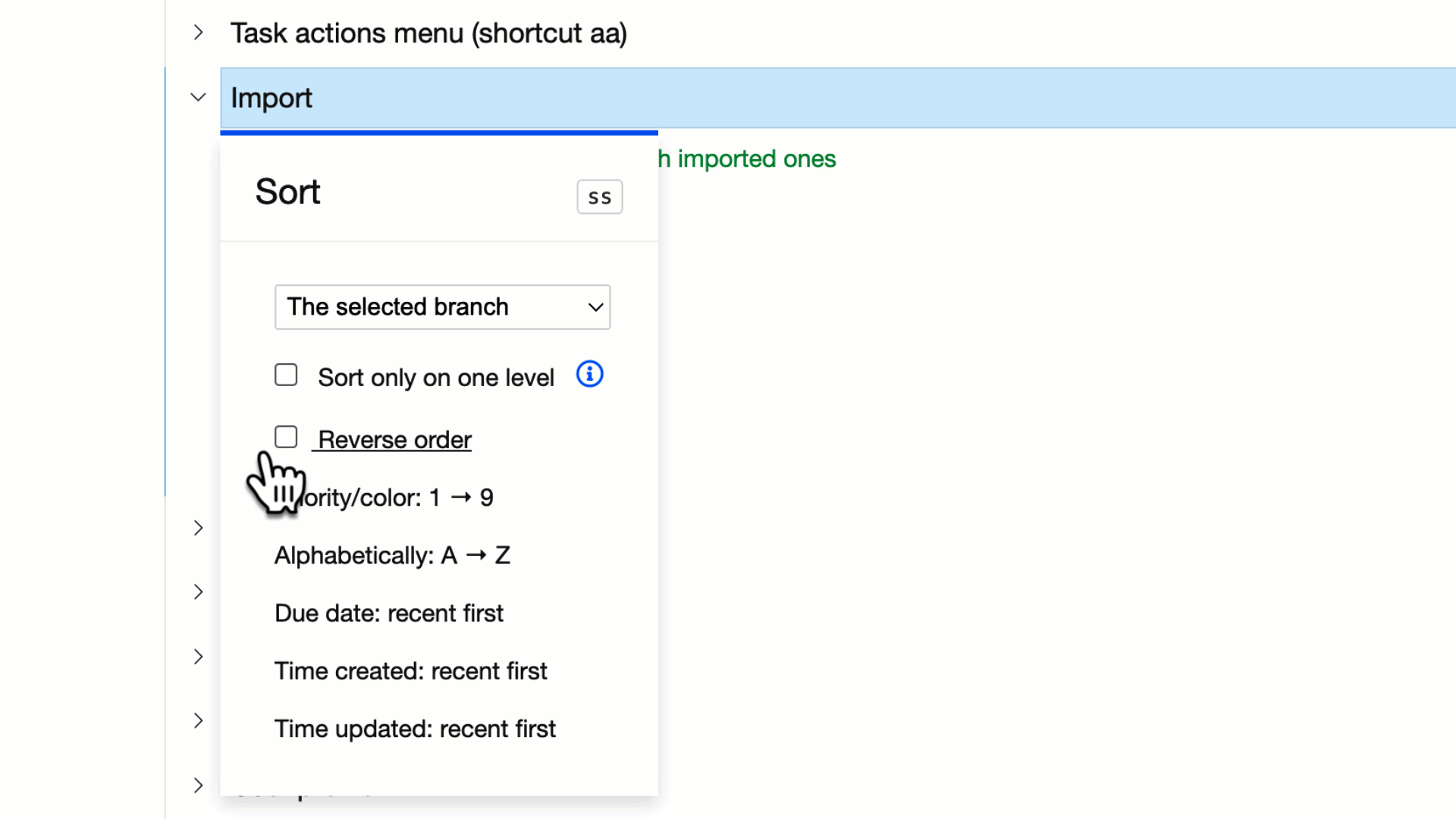Expand the collapsed section below Import
The height and width of the screenshot is (819, 1456).
coord(197,527)
